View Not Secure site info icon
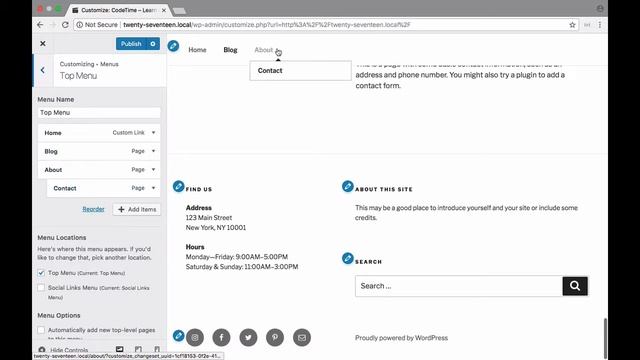This screenshot has height=360, width=640. point(80,25)
